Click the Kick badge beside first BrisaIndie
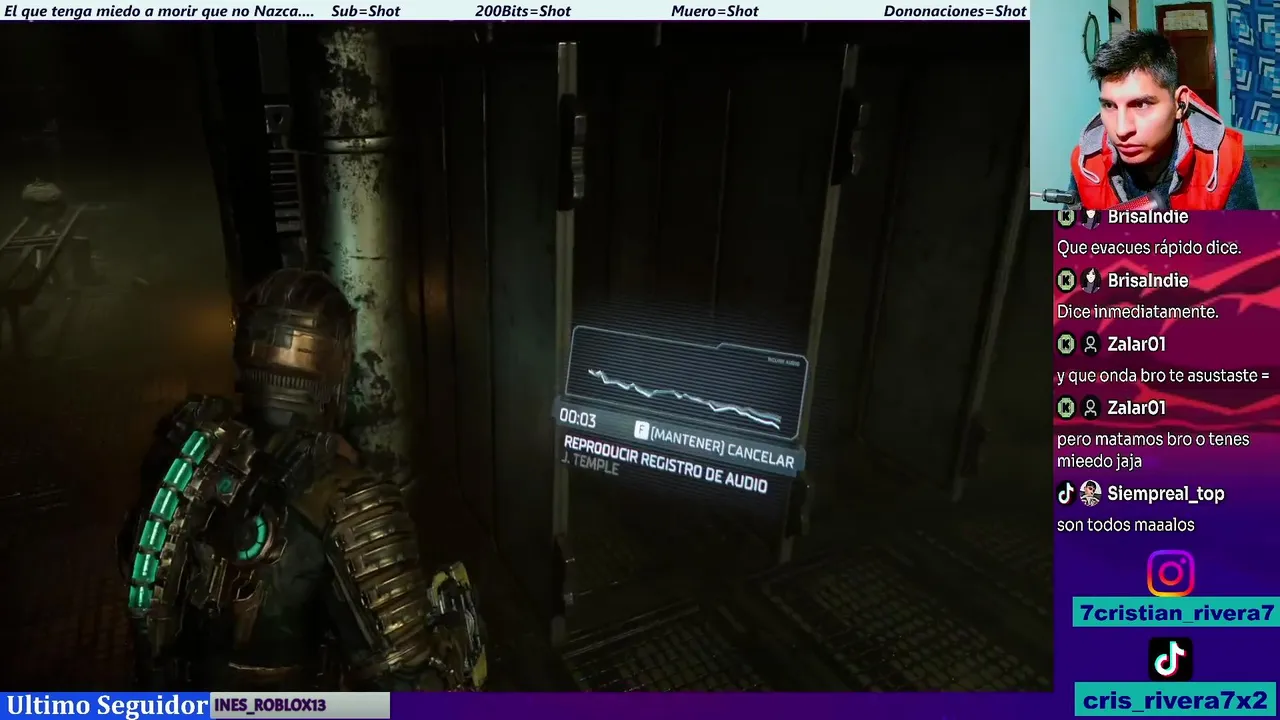The height and width of the screenshot is (720, 1280). [x=1066, y=217]
